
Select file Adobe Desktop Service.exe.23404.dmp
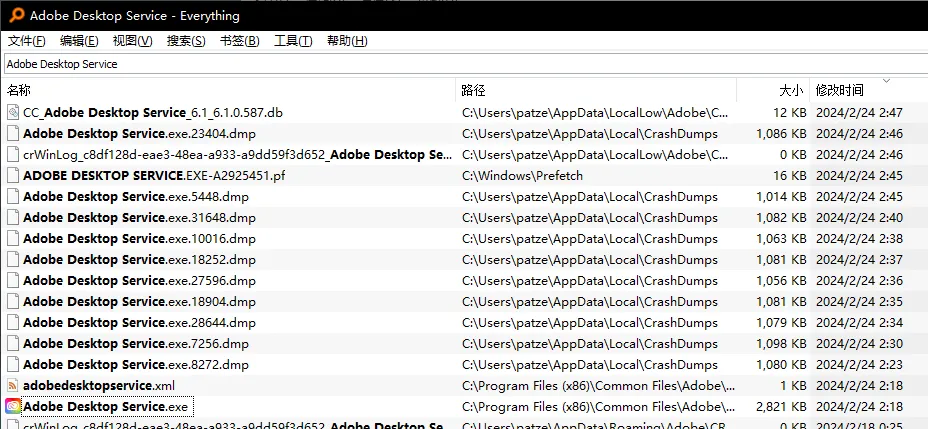pos(140,134)
